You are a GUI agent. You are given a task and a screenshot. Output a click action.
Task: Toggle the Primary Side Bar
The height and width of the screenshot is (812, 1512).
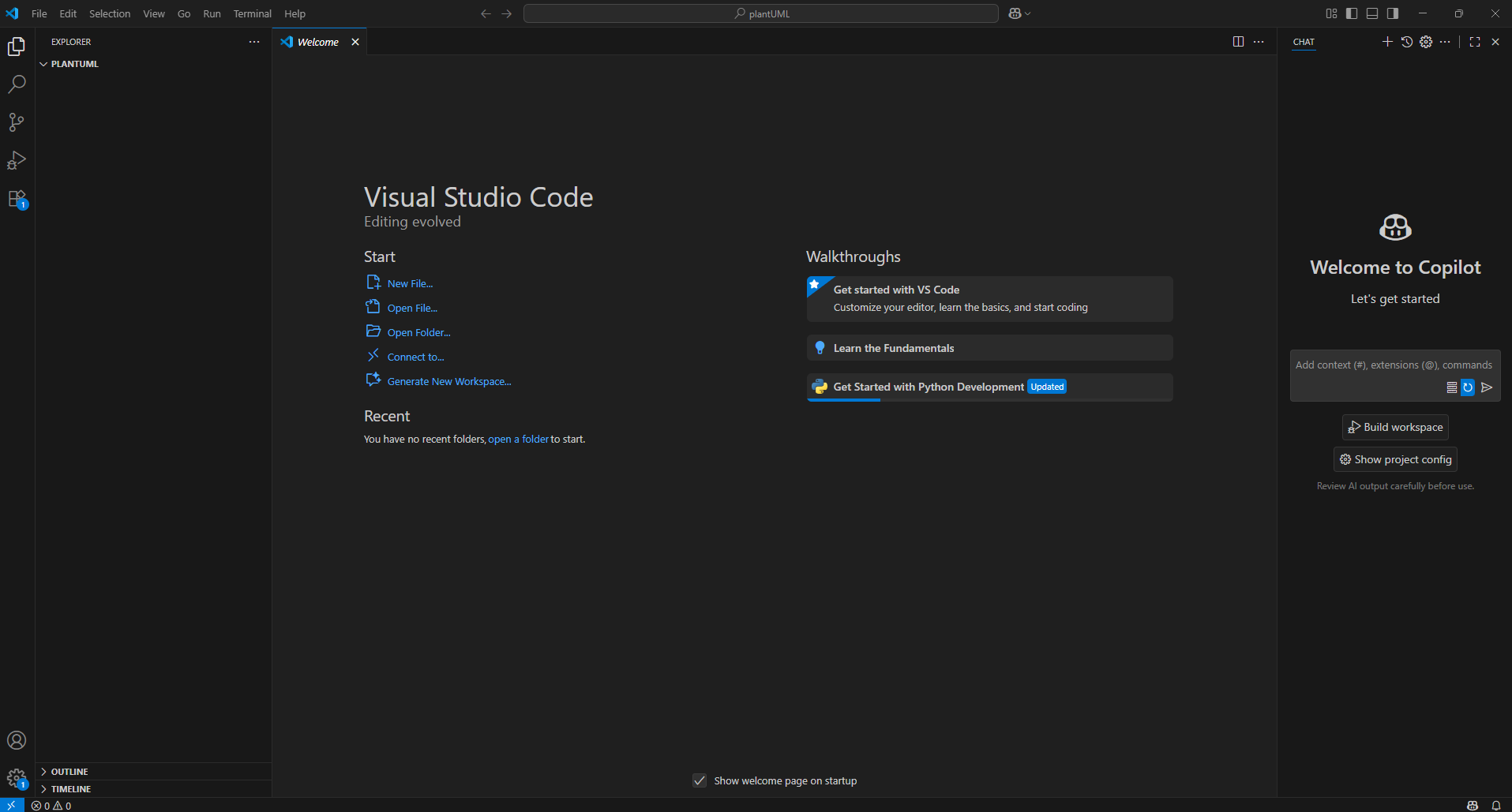click(1352, 13)
